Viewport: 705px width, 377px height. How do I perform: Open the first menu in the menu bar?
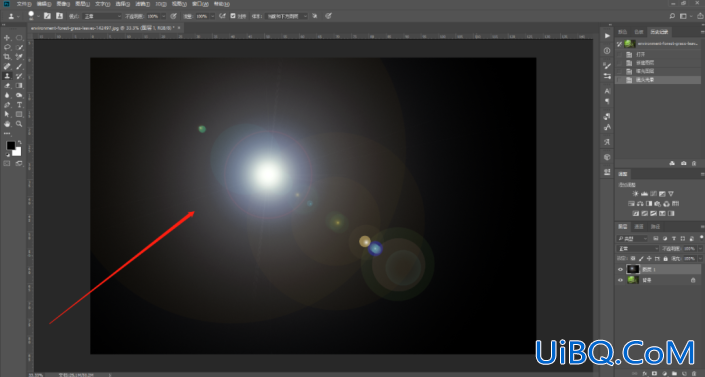click(24, 4)
